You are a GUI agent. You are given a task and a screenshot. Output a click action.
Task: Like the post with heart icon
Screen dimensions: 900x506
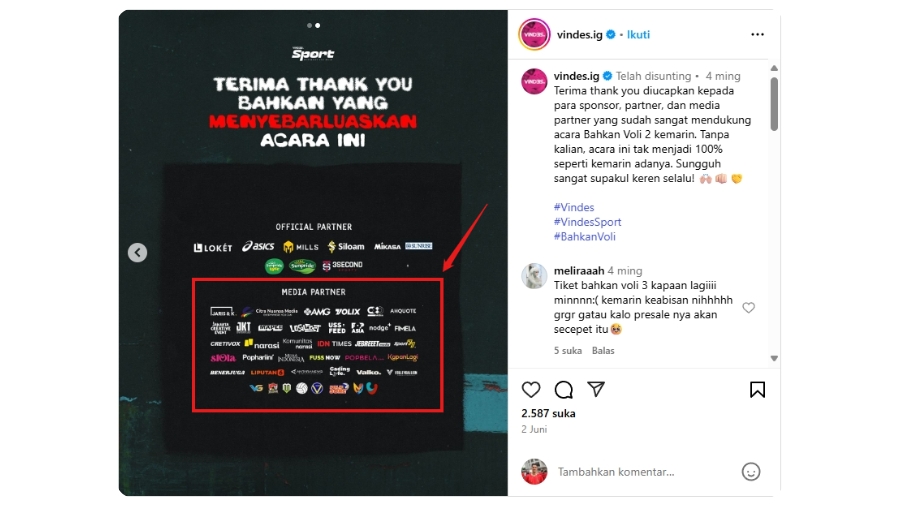531,390
